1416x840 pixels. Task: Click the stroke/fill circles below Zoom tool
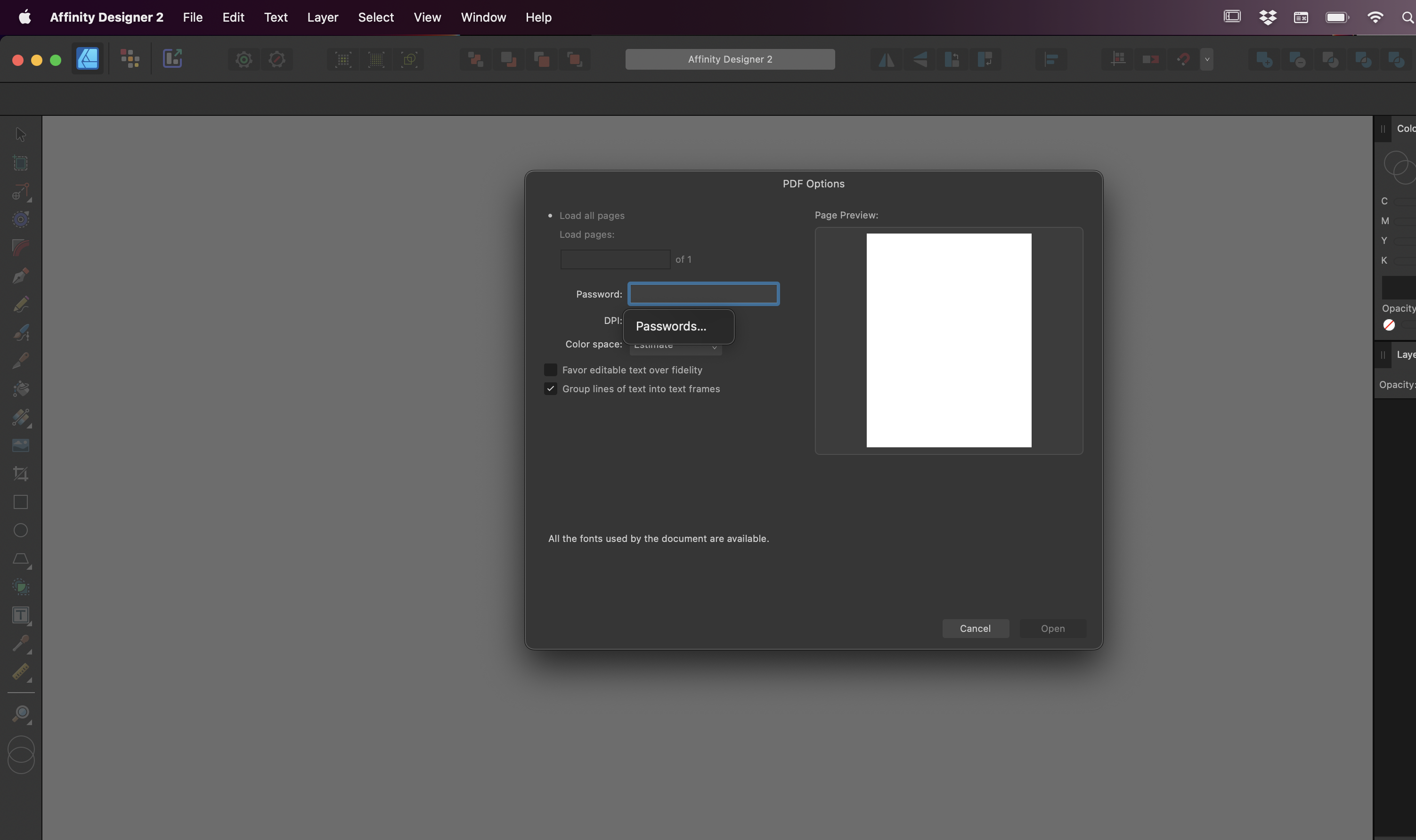tap(21, 755)
